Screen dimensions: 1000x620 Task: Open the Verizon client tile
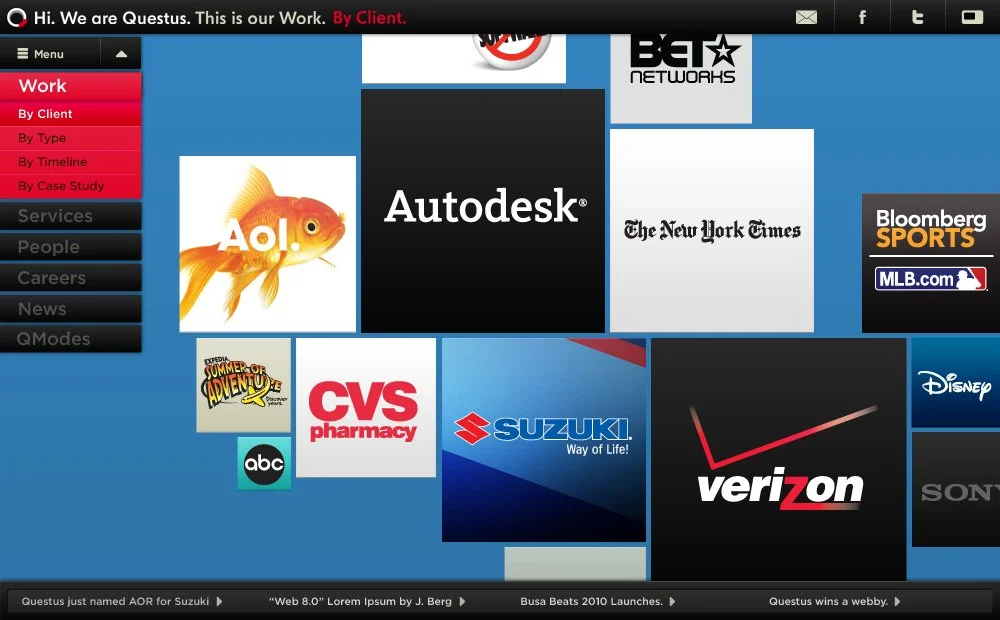pos(779,459)
